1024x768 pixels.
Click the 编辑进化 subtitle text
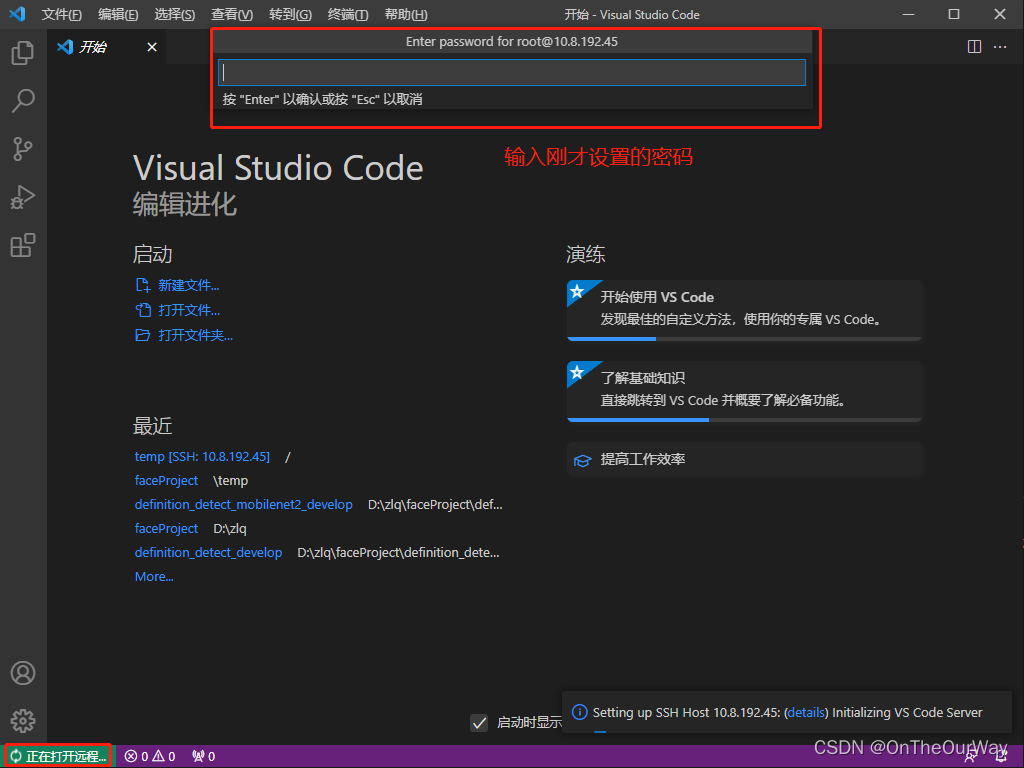pos(185,204)
